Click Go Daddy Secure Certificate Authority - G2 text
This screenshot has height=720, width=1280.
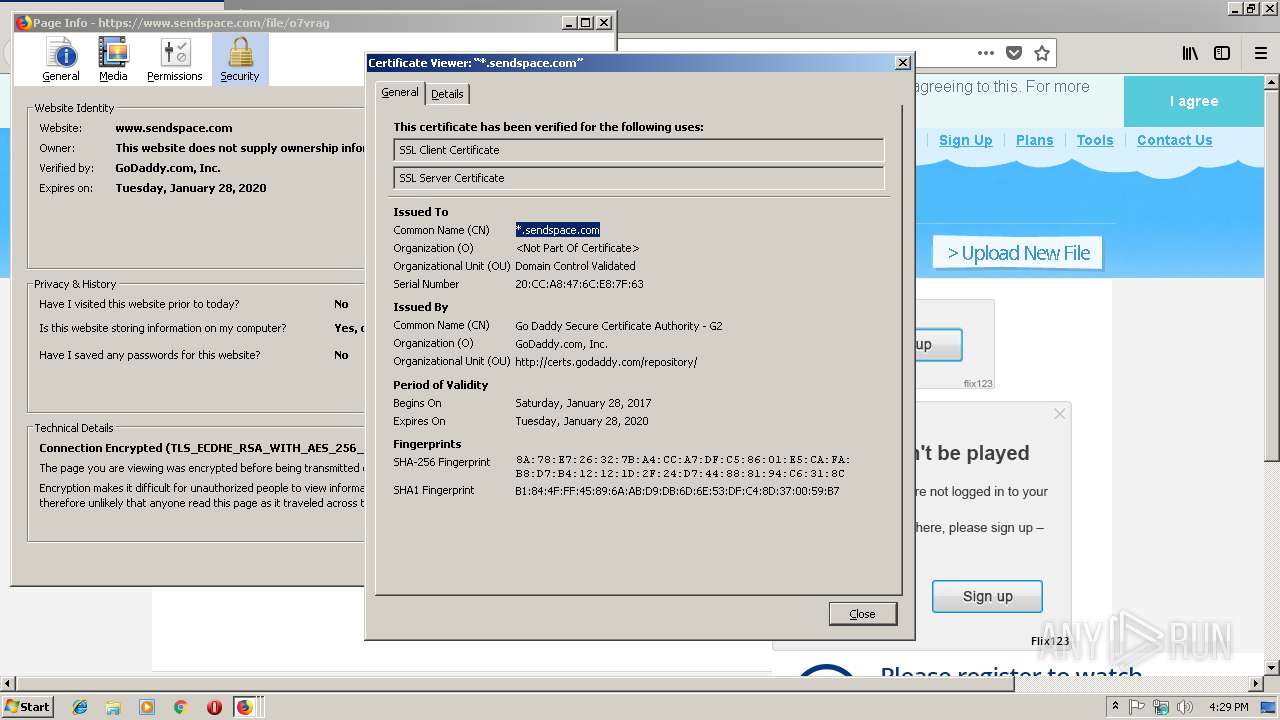(618, 326)
